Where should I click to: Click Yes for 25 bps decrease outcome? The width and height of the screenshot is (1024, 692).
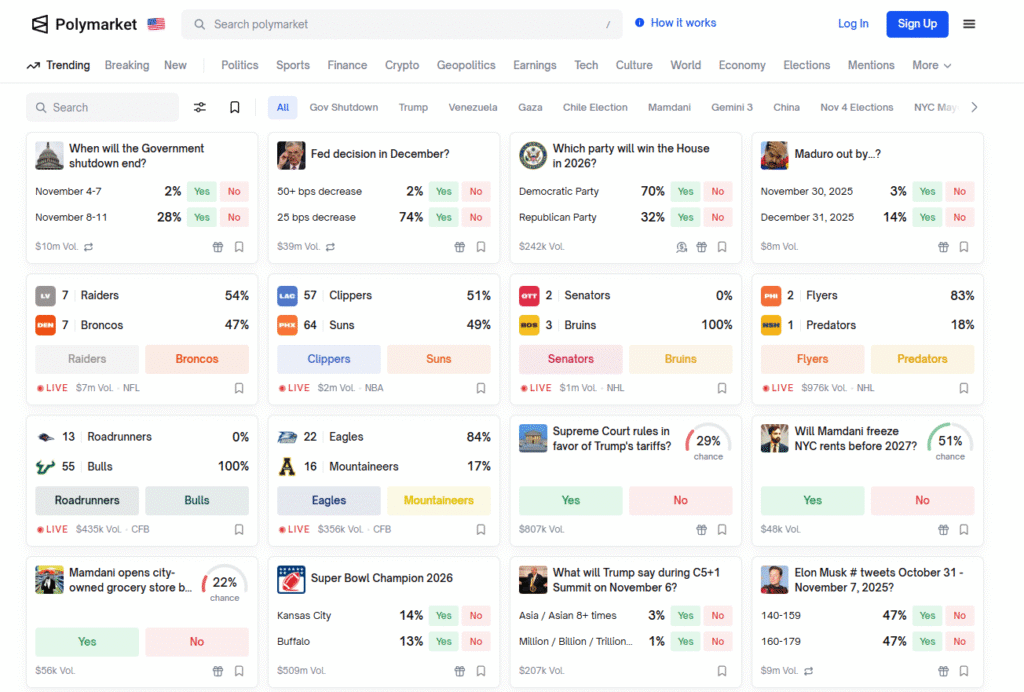[443, 217]
